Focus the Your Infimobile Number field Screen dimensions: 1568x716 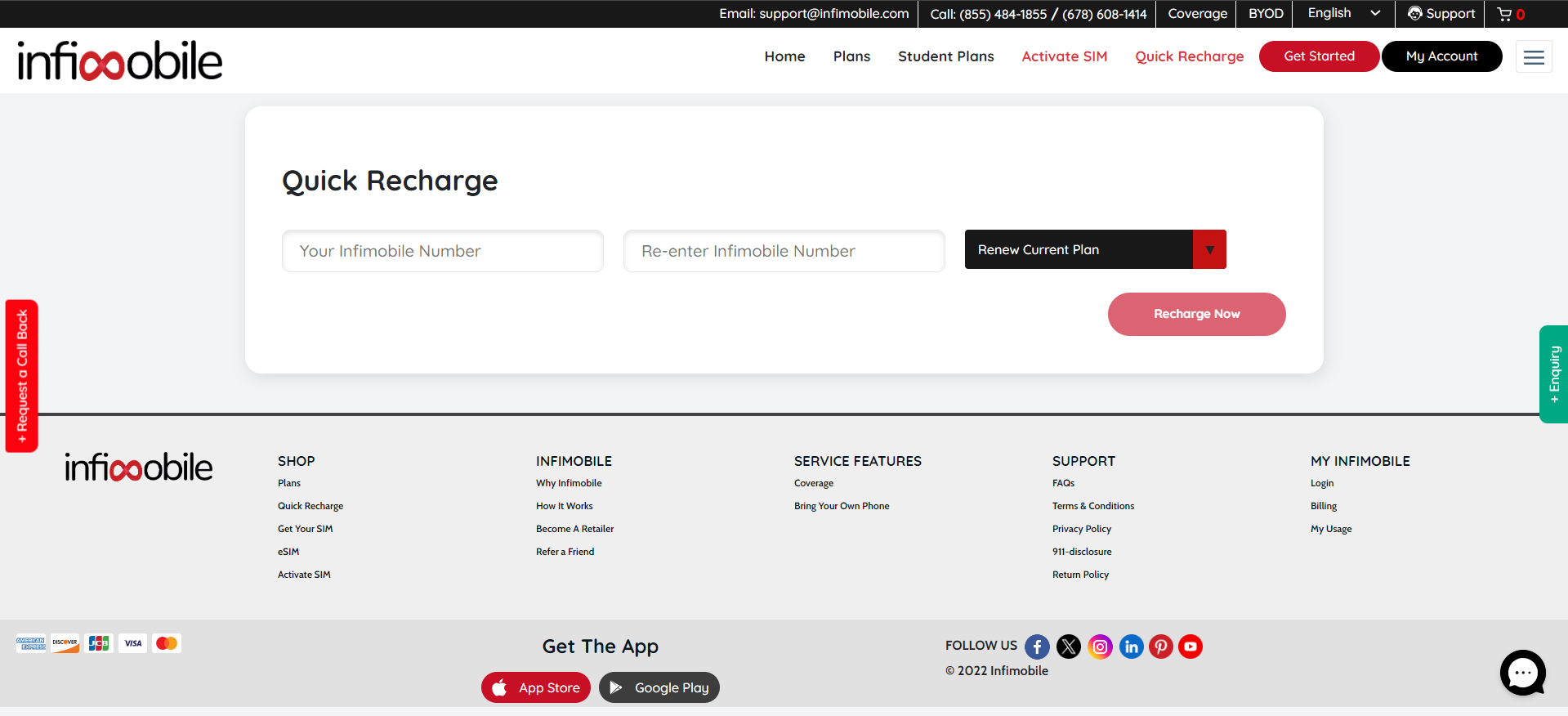click(443, 251)
